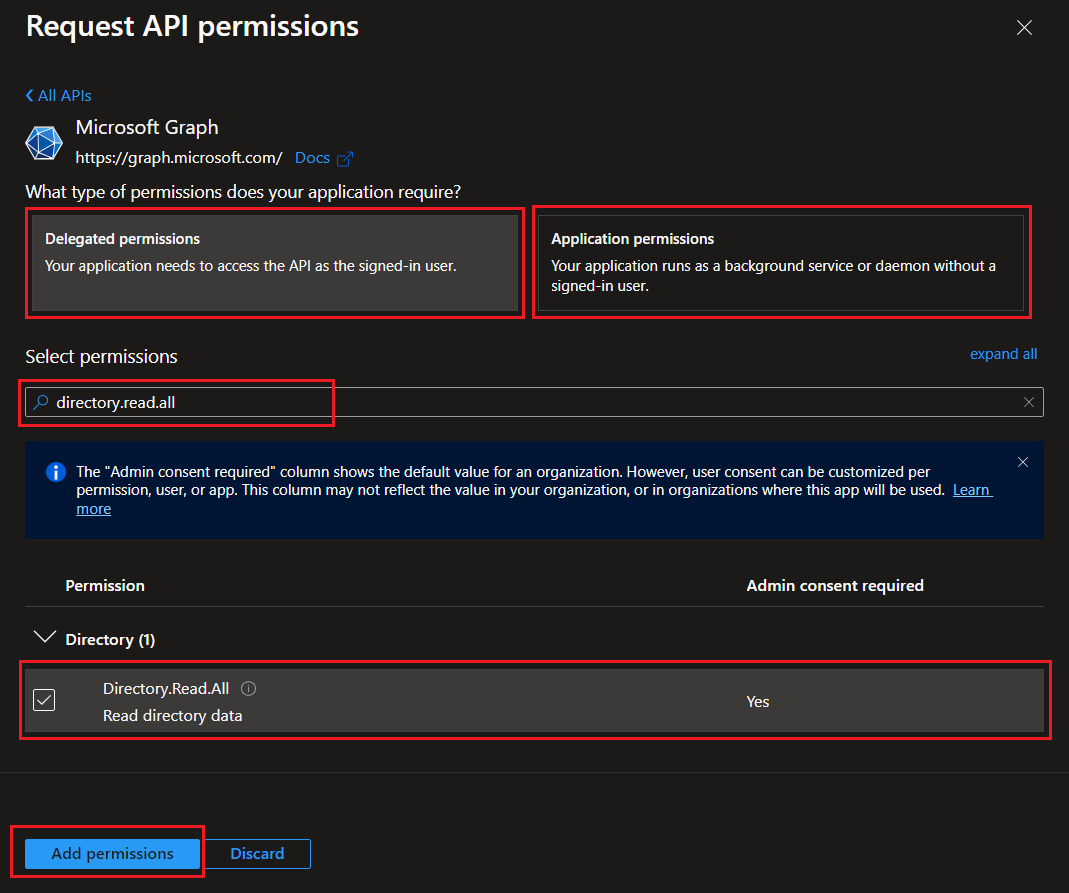Collapse the Directory (1) group chevron

click(x=44, y=638)
